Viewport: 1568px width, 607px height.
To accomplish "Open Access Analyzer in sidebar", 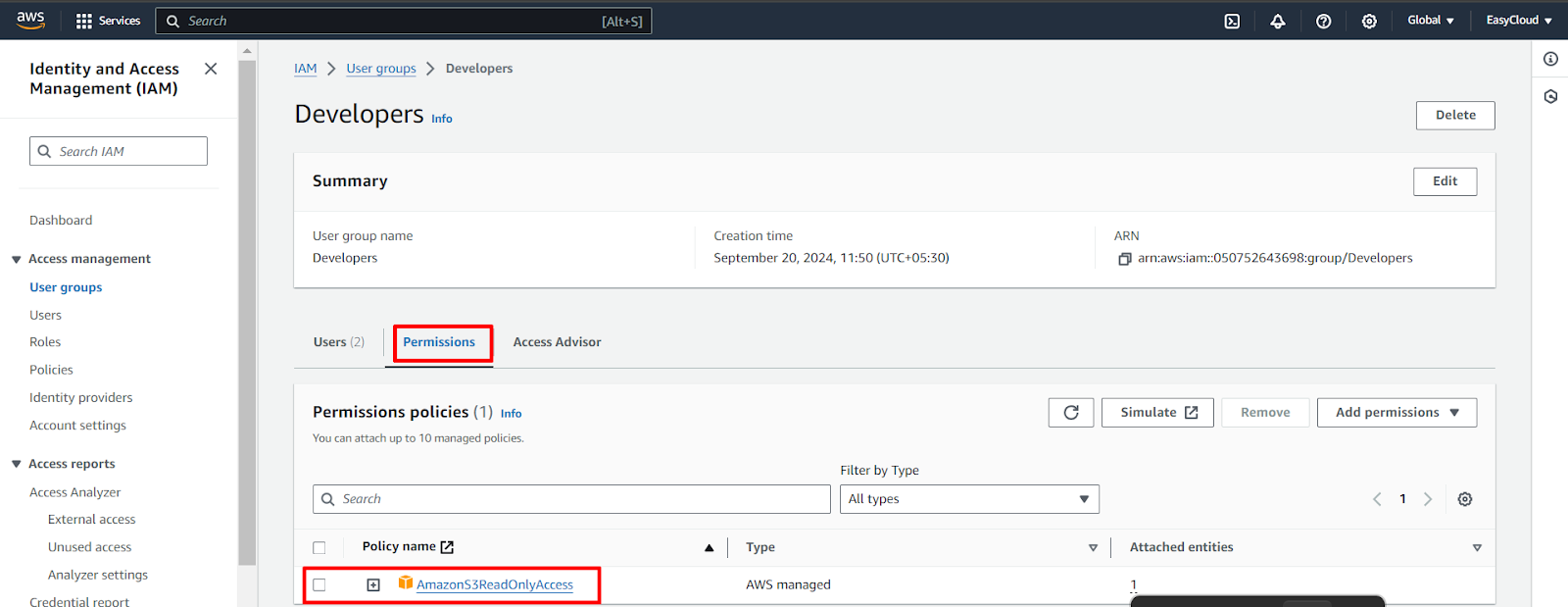I will (x=74, y=492).
